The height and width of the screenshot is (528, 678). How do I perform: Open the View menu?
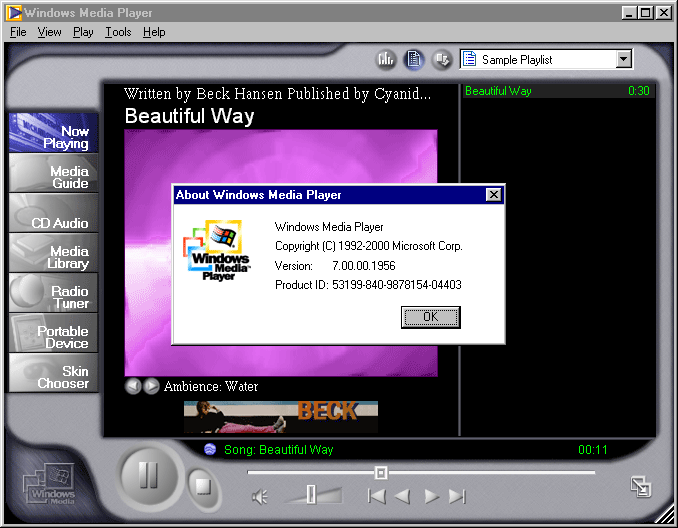point(49,32)
